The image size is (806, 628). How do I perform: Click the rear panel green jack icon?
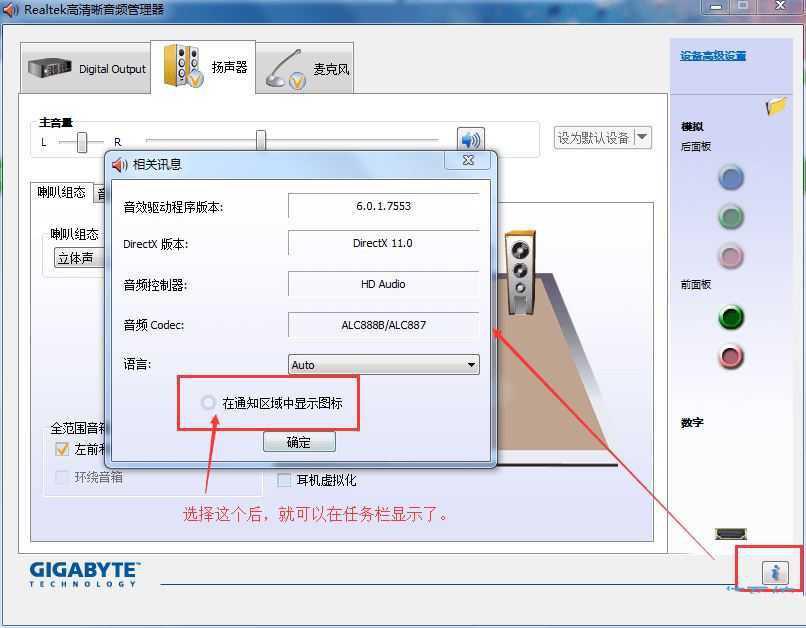pos(731,217)
